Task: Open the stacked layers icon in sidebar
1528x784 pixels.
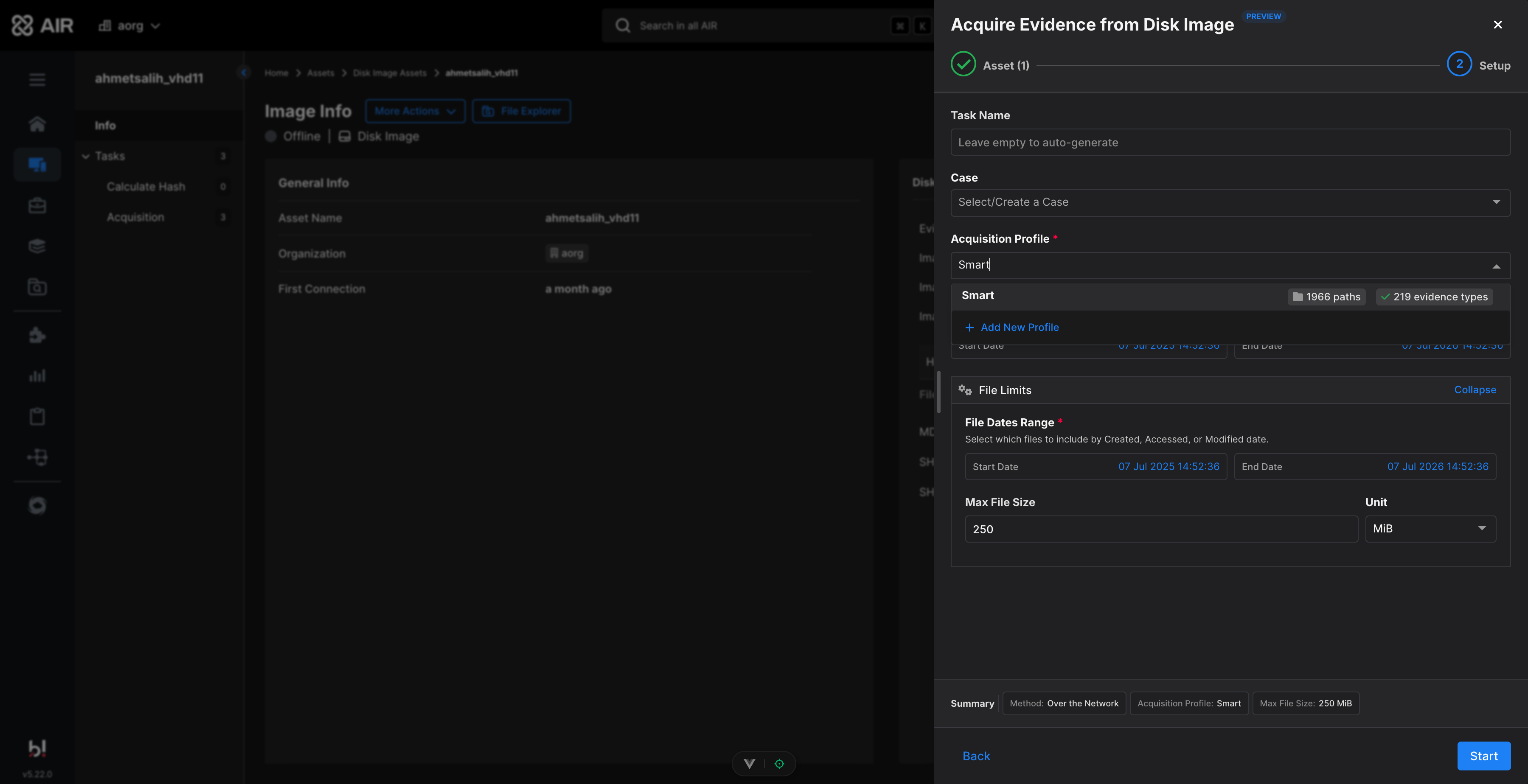Action: point(37,246)
